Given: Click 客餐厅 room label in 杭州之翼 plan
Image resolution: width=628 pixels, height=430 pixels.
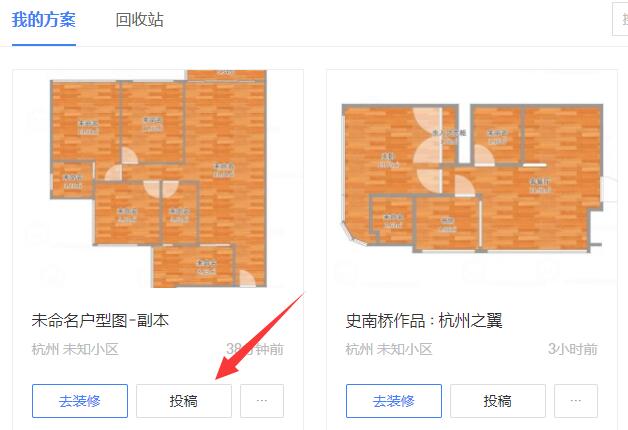Looking at the screenshot, I should [540, 181].
